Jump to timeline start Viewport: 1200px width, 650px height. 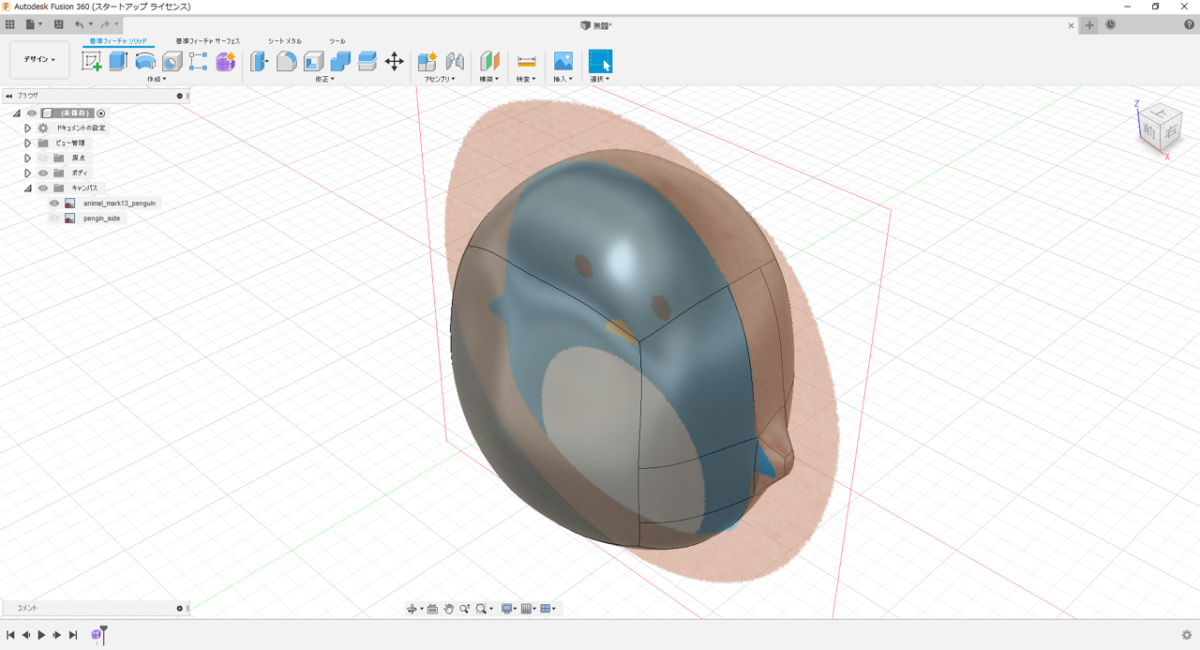click(10, 634)
